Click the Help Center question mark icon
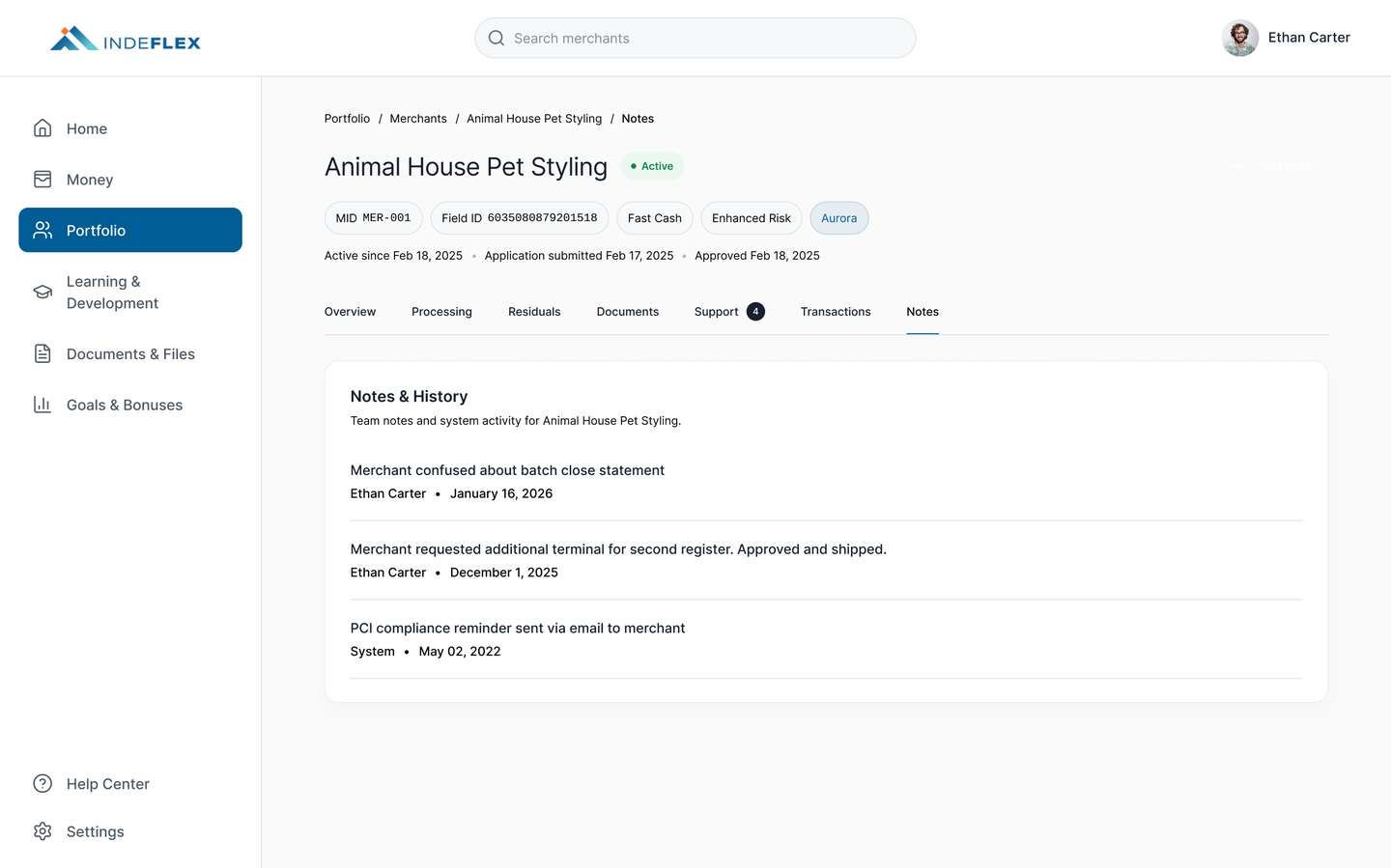The height and width of the screenshot is (868, 1391). (x=43, y=783)
